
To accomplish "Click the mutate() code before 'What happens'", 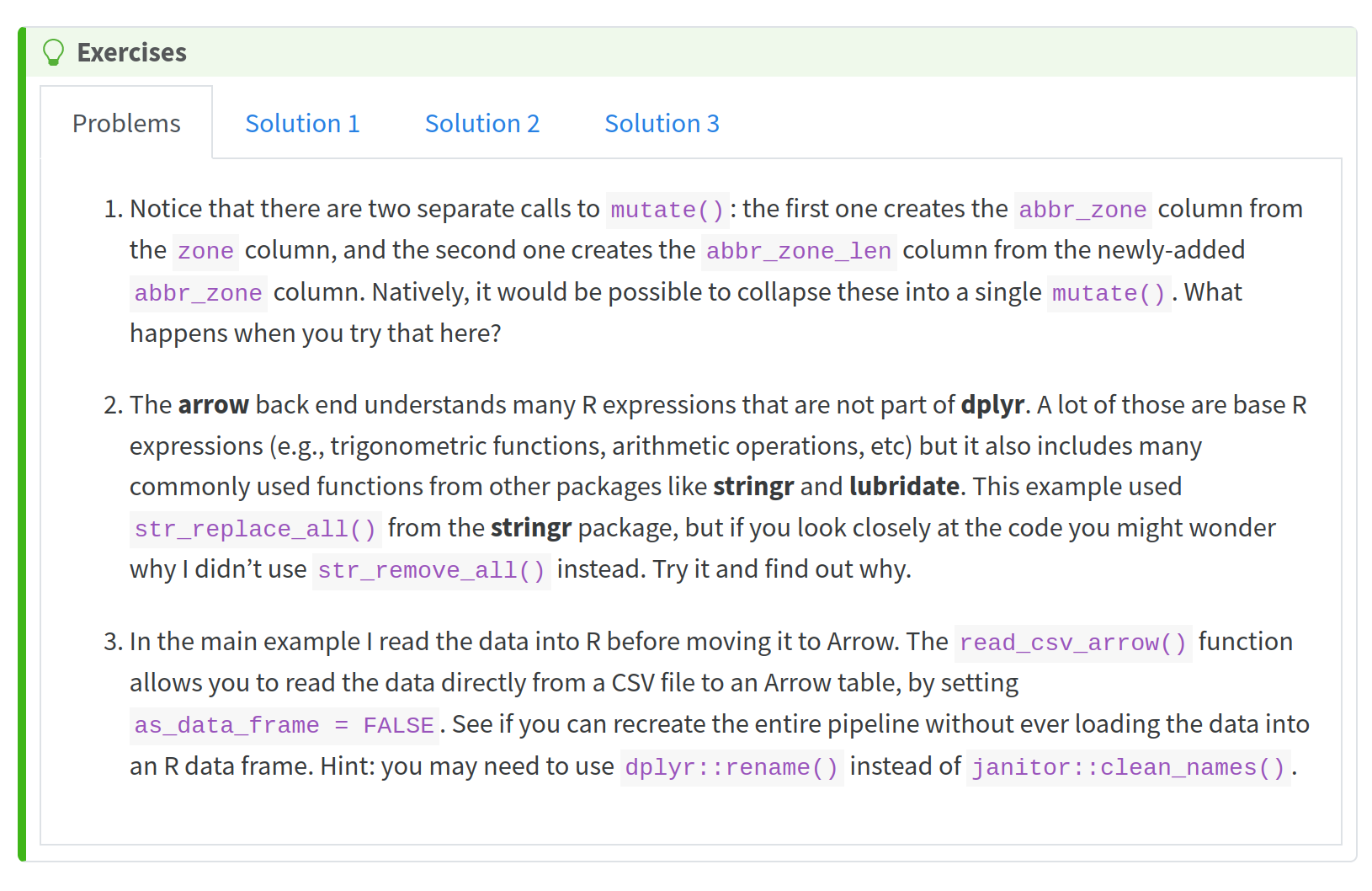I will point(1108,293).
